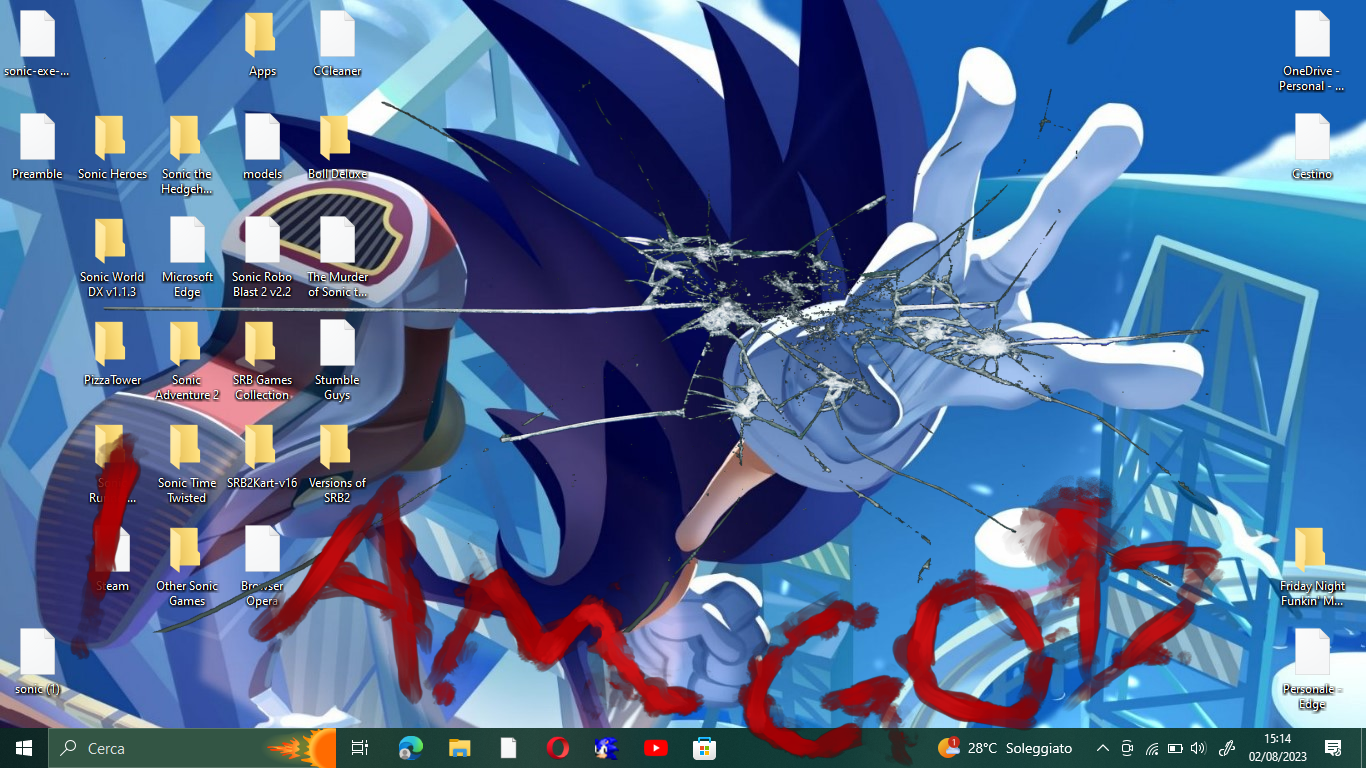Open the SRB Games Collection folder
The width and height of the screenshot is (1366, 768).
point(262,361)
